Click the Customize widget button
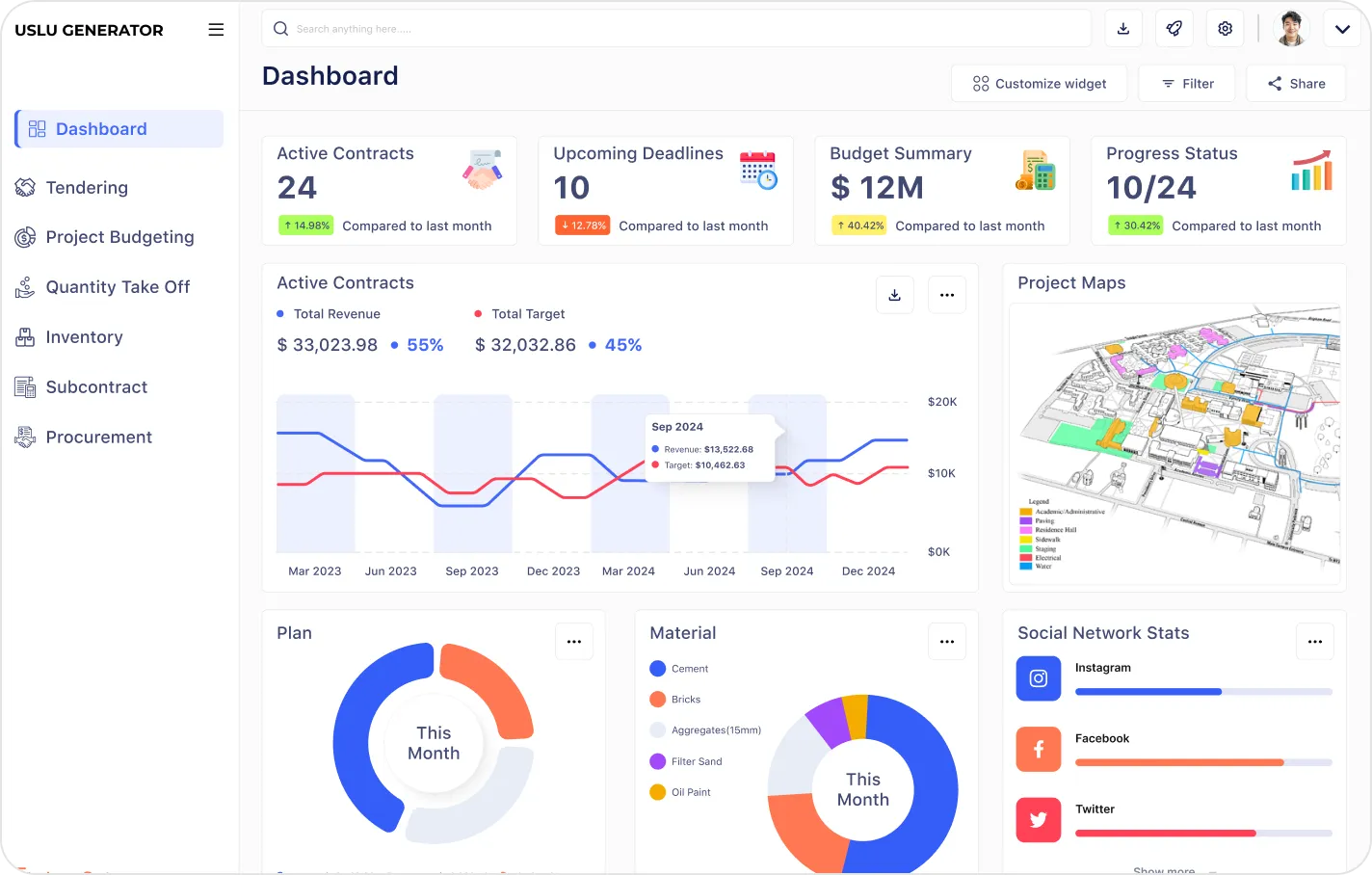Viewport: 1372px width, 875px height. tap(1040, 84)
